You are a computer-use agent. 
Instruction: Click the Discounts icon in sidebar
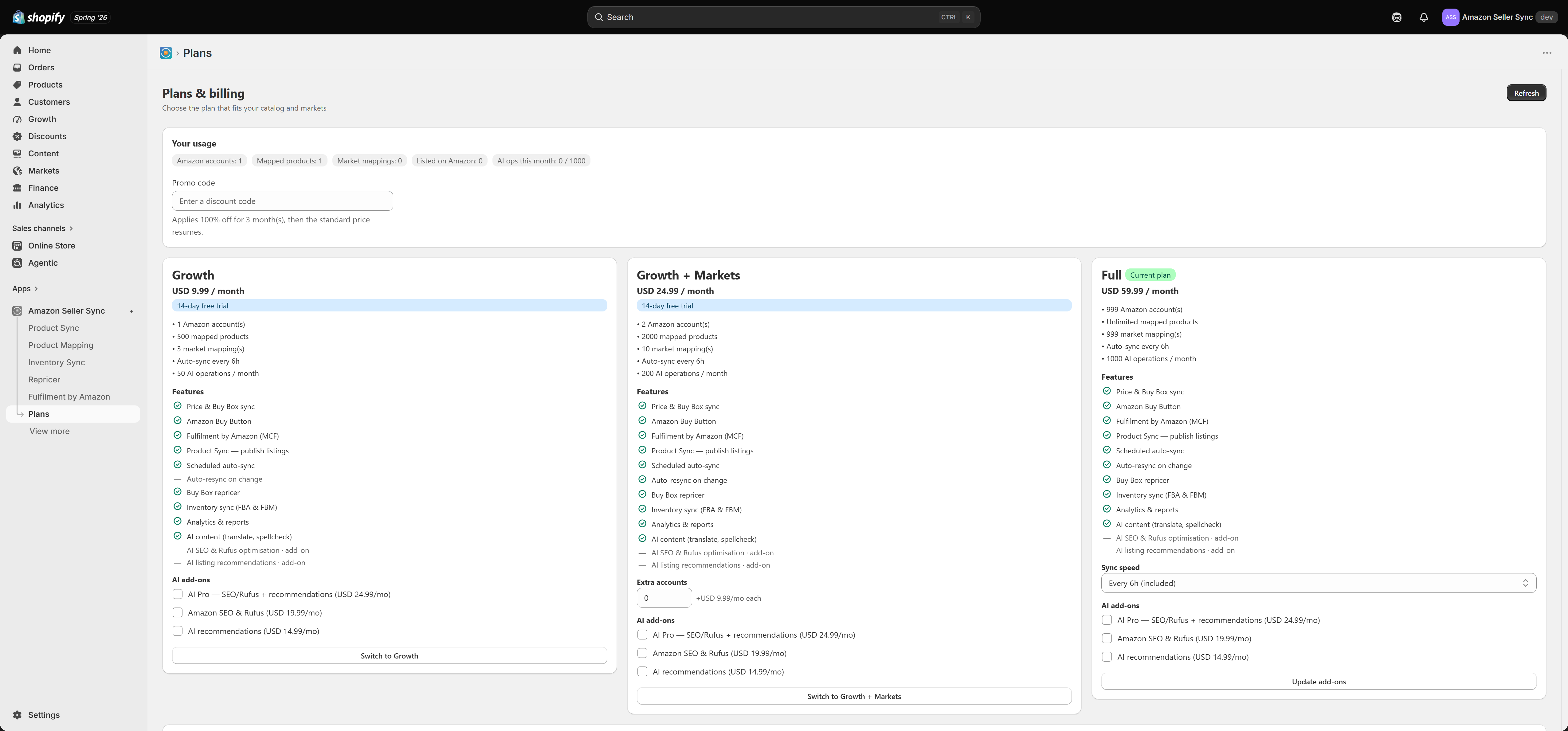(17, 136)
